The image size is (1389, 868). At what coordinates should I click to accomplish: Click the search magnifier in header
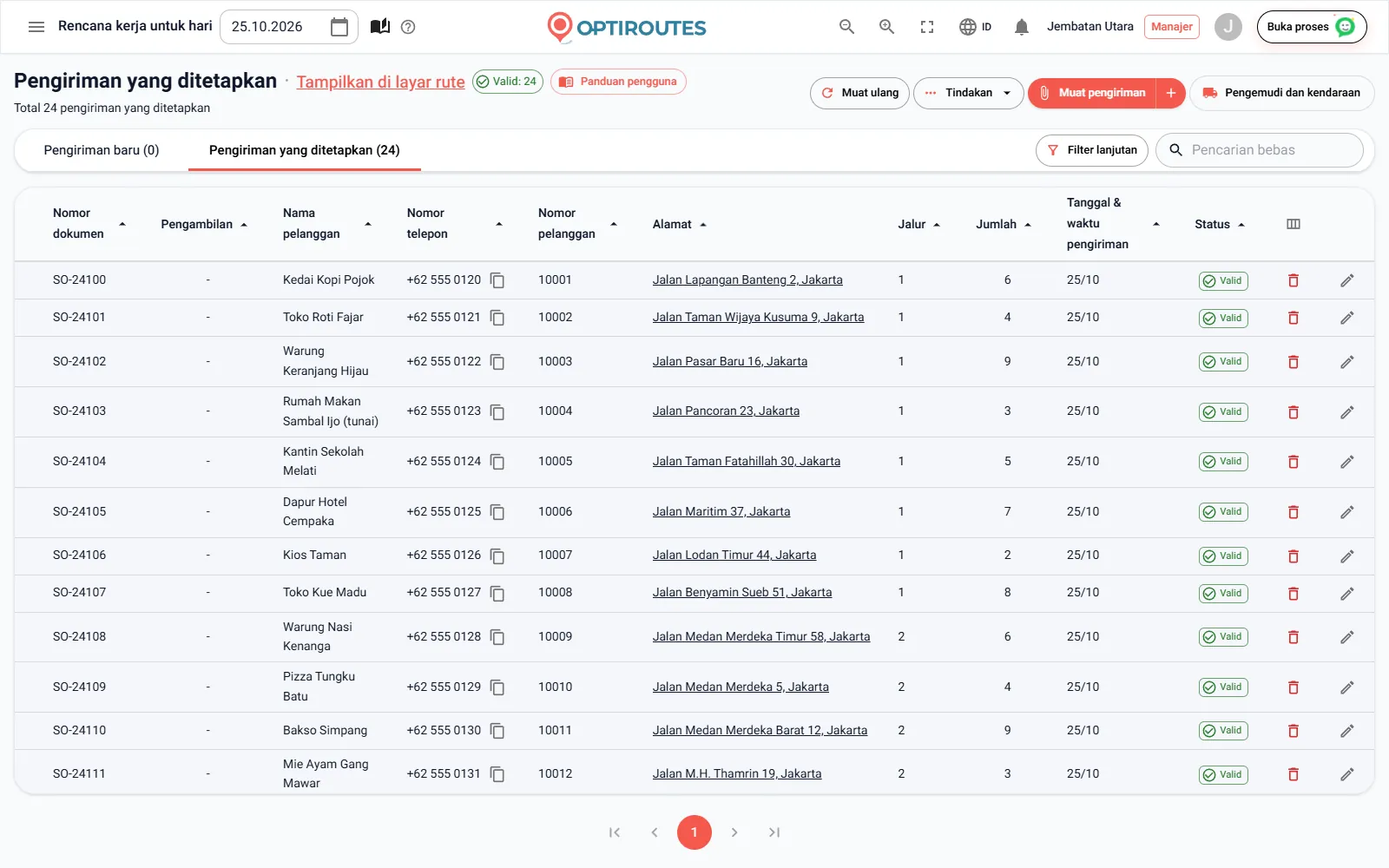(847, 27)
